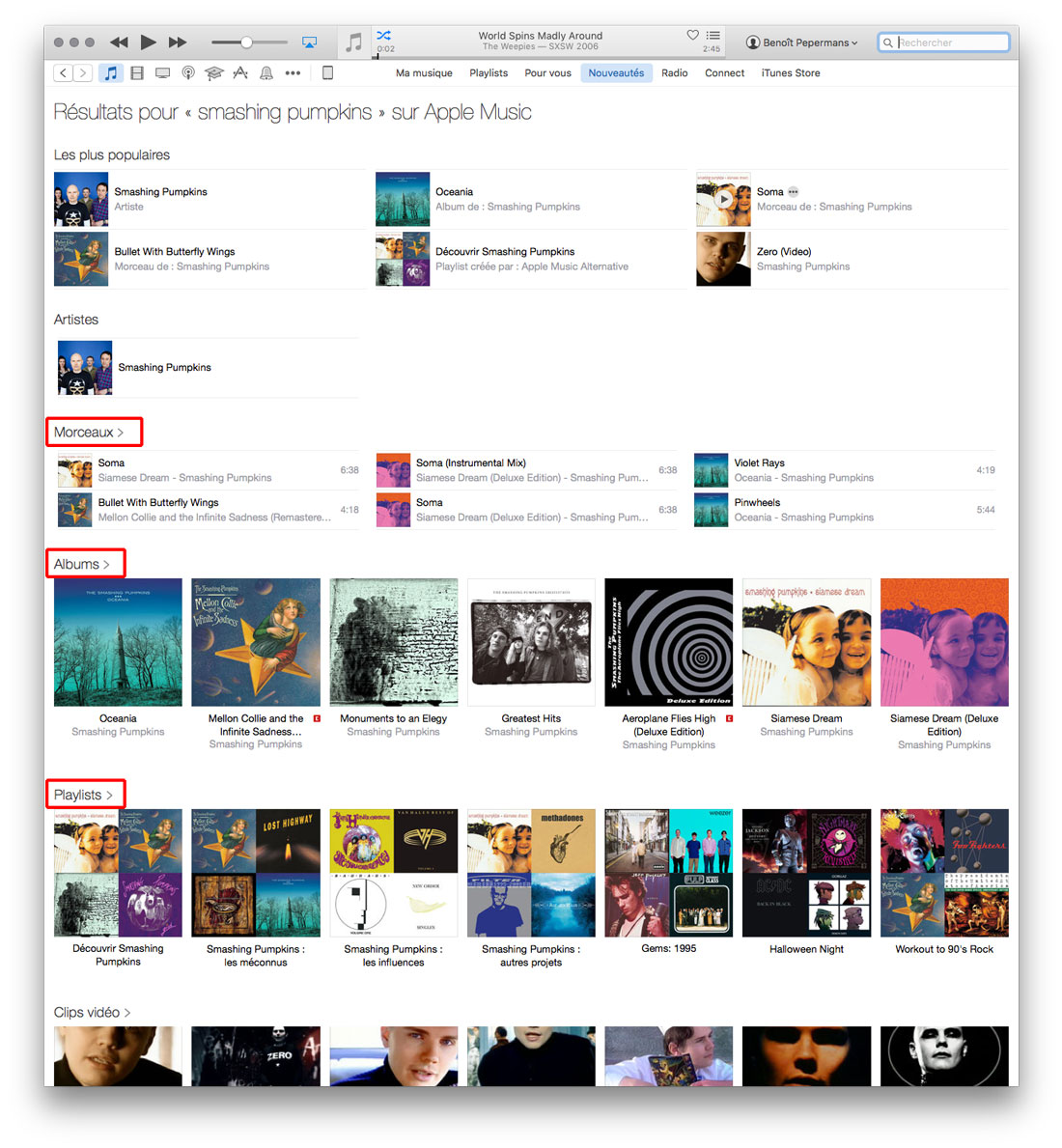Open the Mellon Collie and the Infinite Sadness album cover

(x=256, y=642)
